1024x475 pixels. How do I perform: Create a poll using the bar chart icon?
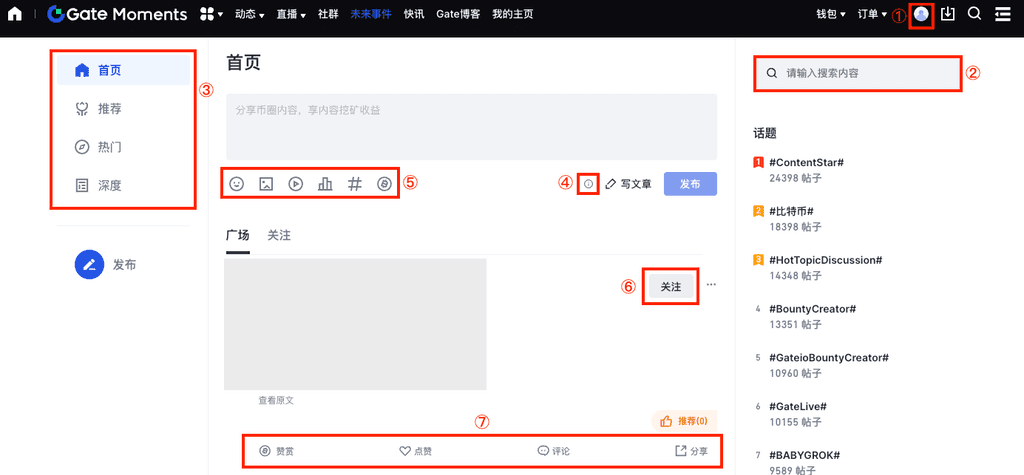325,184
